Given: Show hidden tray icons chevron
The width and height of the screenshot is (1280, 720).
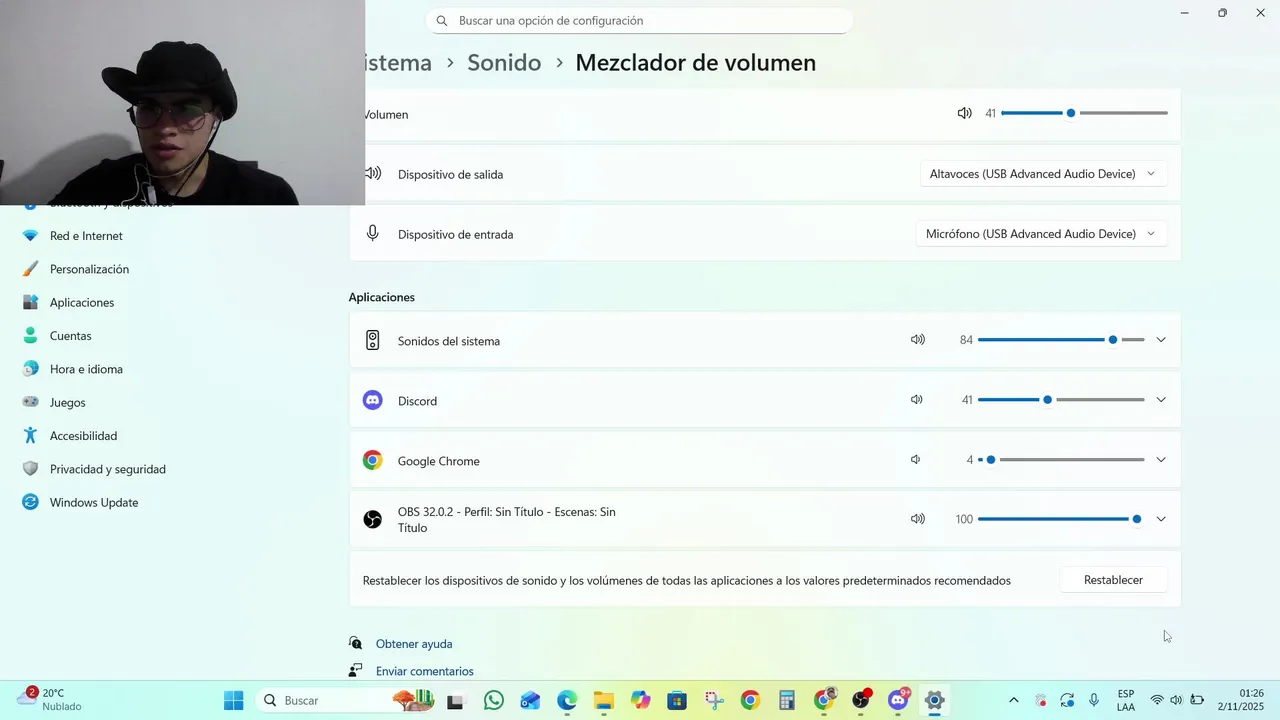Looking at the screenshot, I should tap(1013, 700).
